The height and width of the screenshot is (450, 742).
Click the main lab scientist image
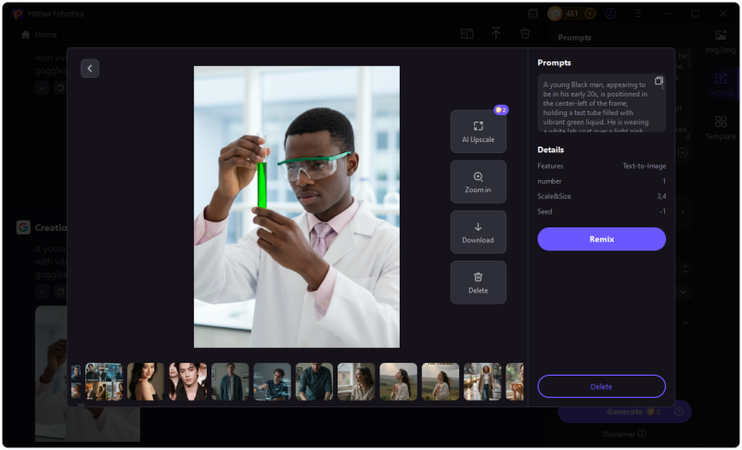296,207
